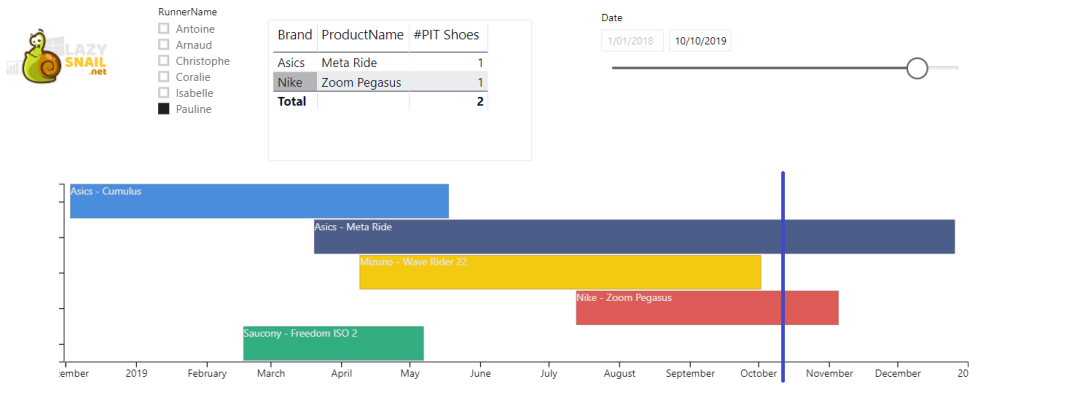Select the blue Asics - Cumulus bar
Image resolution: width=1080 pixels, height=395 pixels.
point(259,201)
